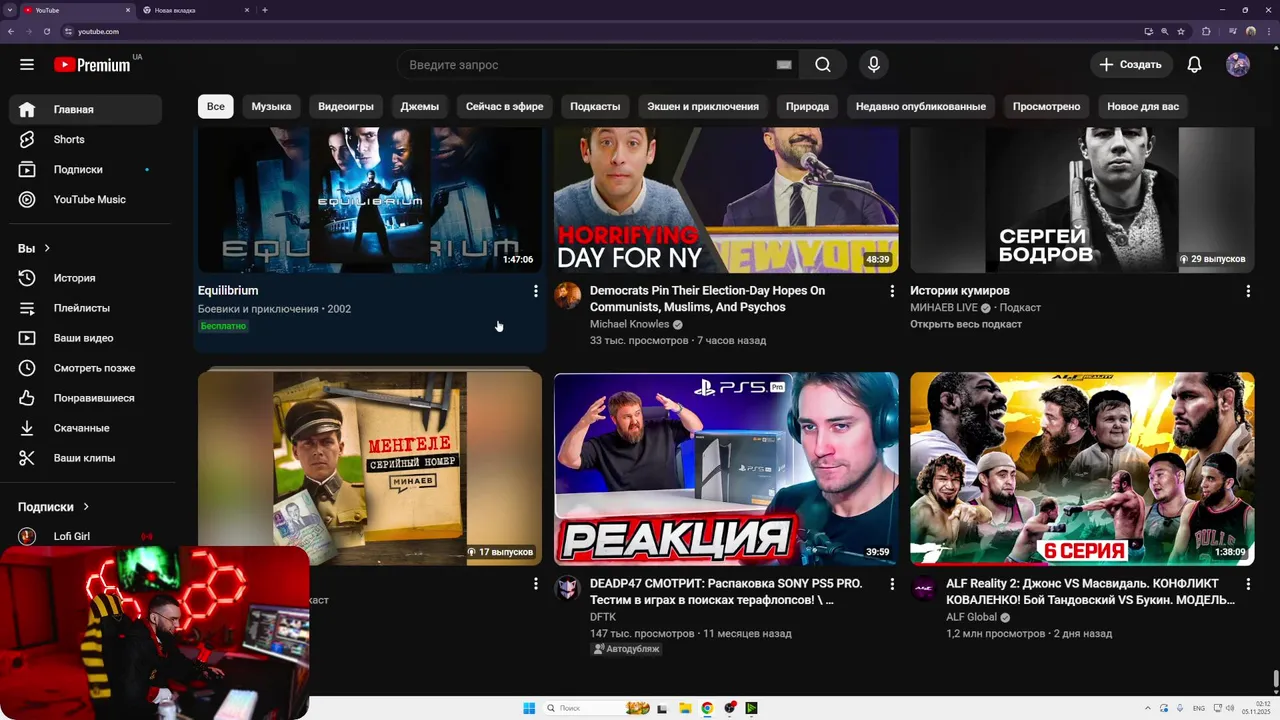Open the hamburger guide menu

coord(27,65)
